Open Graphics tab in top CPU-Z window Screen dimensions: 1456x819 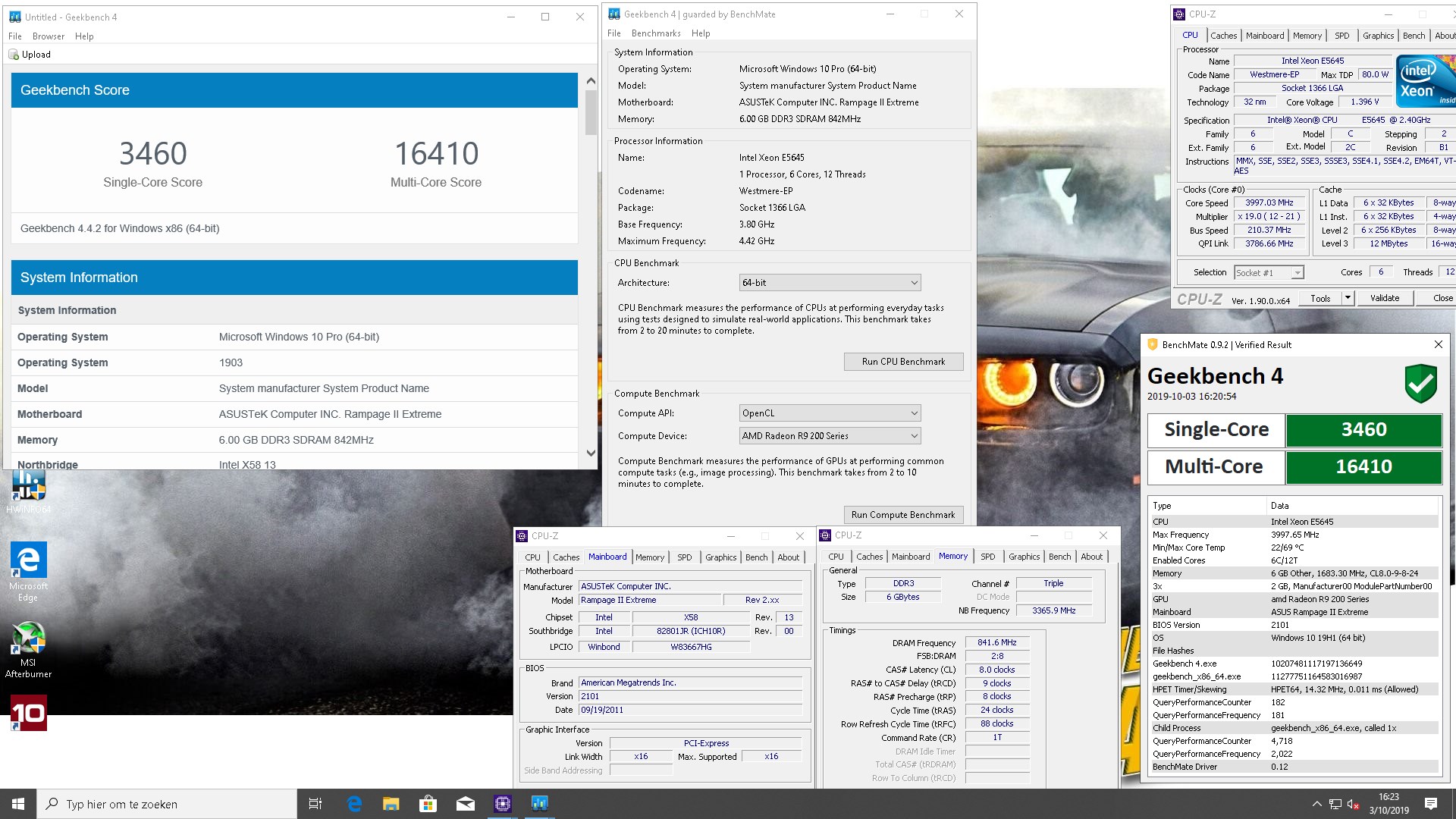point(1378,36)
